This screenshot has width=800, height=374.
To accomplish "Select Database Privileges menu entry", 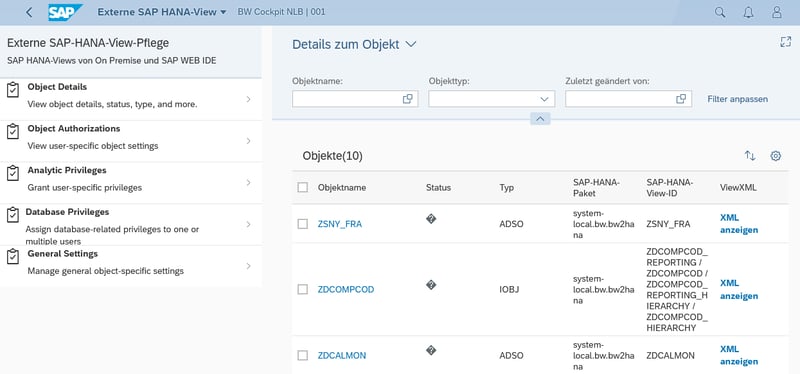I will click(x=131, y=225).
